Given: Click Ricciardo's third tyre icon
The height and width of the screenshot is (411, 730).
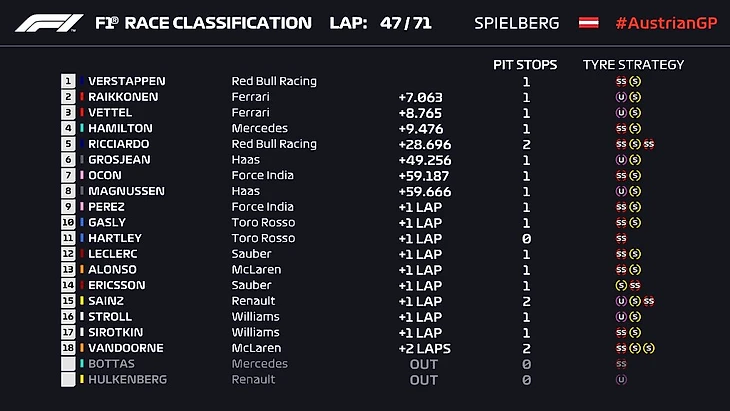Looking at the screenshot, I should click(x=648, y=144).
